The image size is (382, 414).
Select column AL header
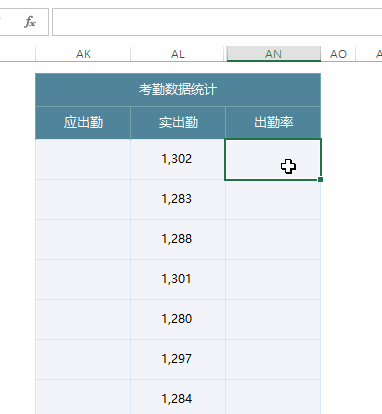(x=178, y=54)
